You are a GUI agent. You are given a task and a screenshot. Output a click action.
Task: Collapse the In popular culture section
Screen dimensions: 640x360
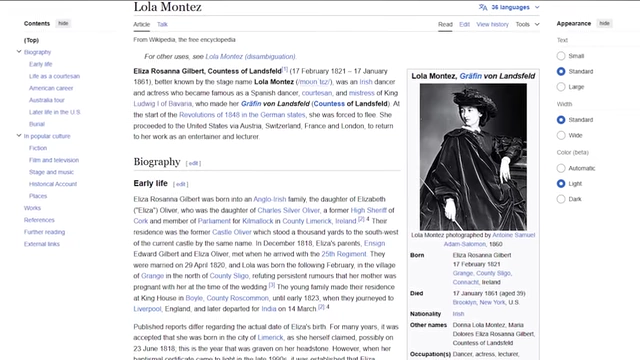[19, 136]
